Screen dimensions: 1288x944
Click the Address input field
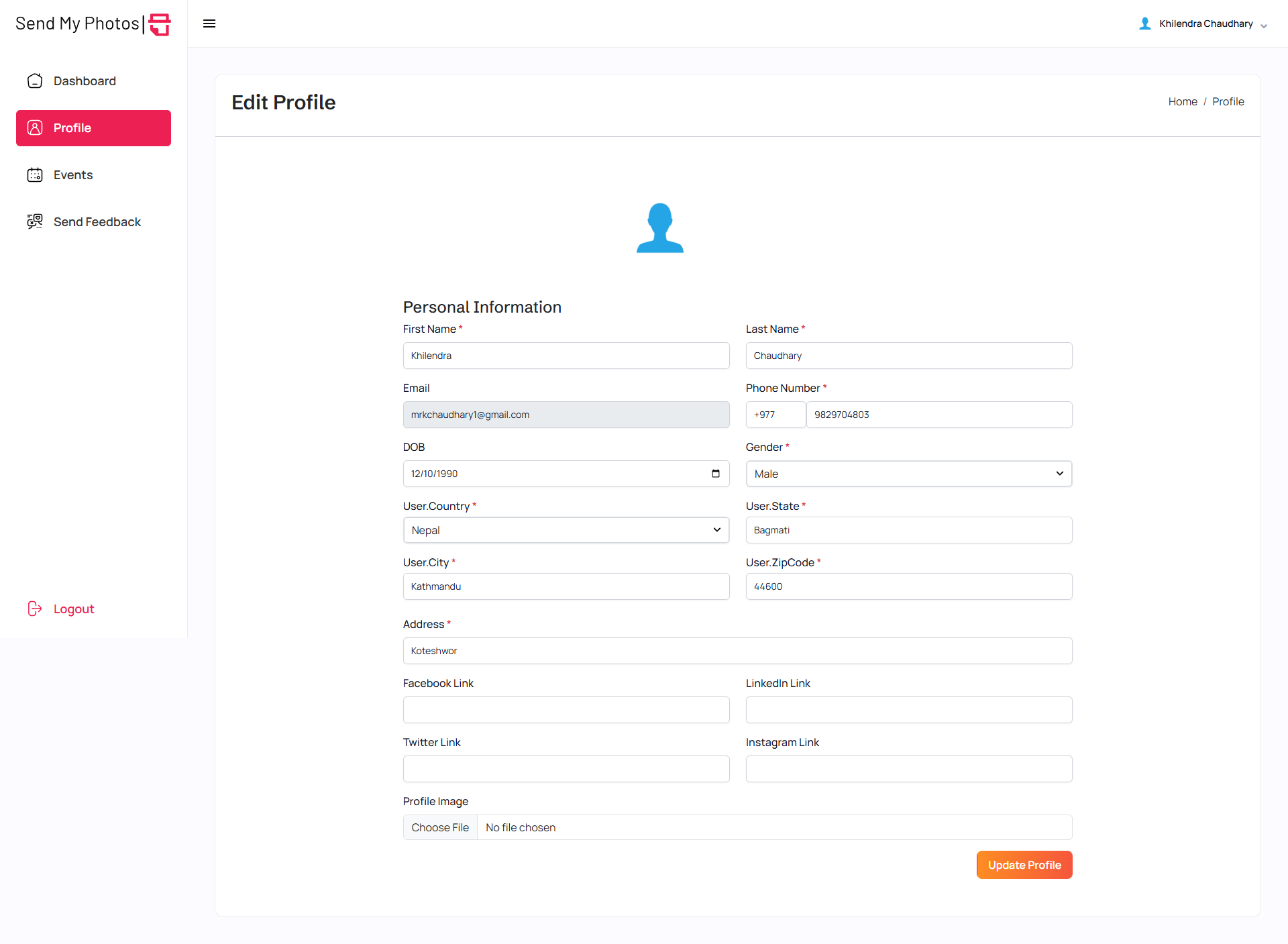(737, 651)
